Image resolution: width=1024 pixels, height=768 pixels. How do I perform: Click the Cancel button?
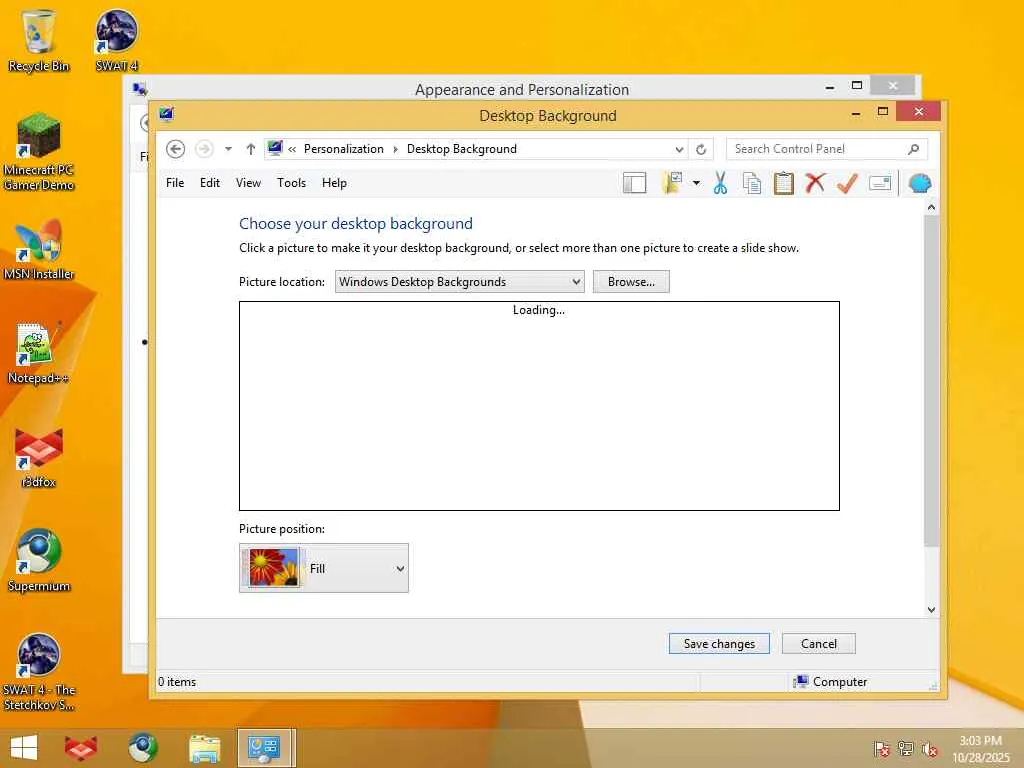pos(818,644)
